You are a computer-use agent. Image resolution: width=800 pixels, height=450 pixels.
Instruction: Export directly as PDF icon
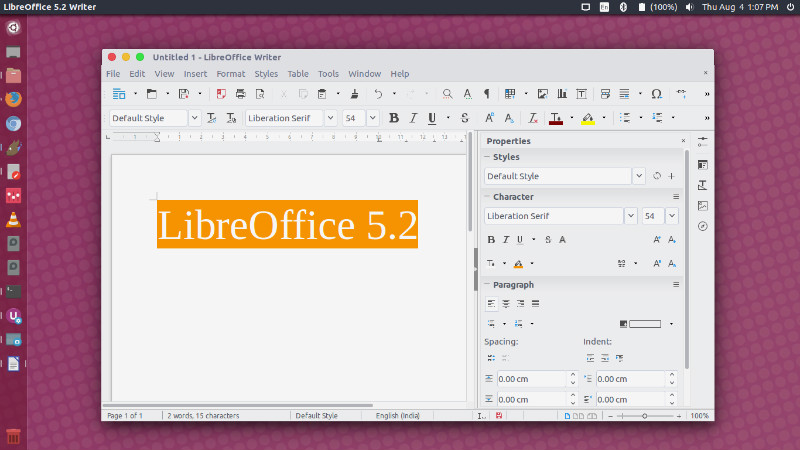tap(221, 94)
